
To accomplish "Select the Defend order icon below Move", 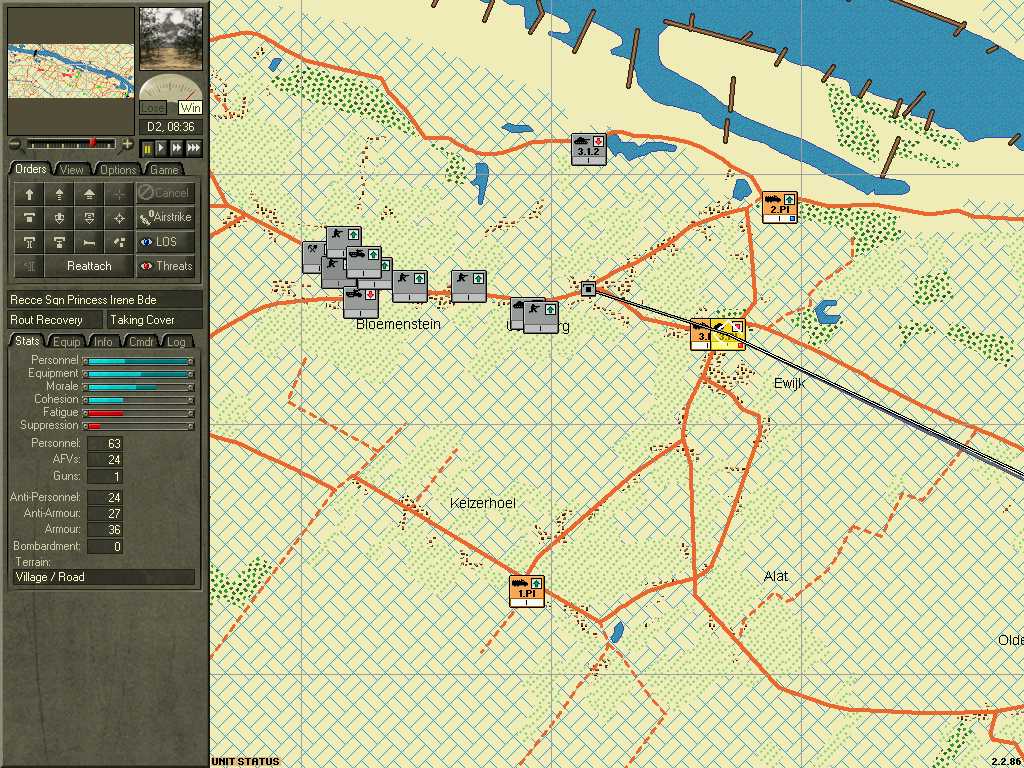I will tap(29, 217).
